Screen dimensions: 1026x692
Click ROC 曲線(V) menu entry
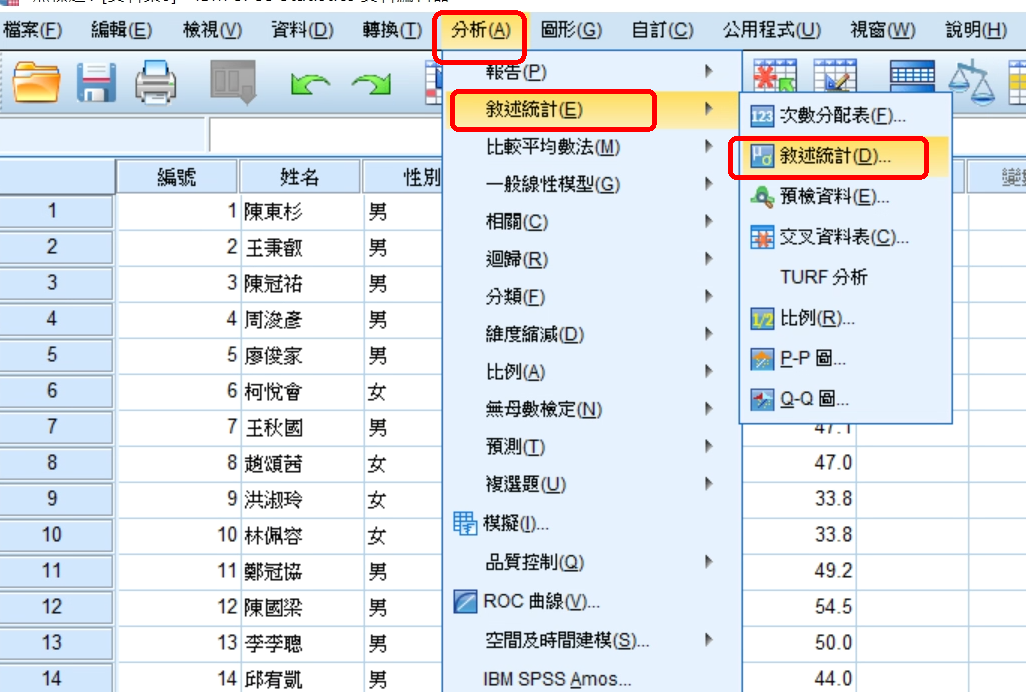(540, 602)
